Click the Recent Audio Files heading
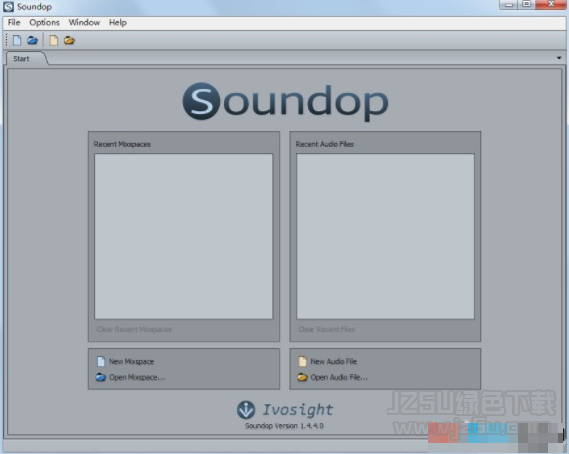The width and height of the screenshot is (569, 454). (x=324, y=144)
